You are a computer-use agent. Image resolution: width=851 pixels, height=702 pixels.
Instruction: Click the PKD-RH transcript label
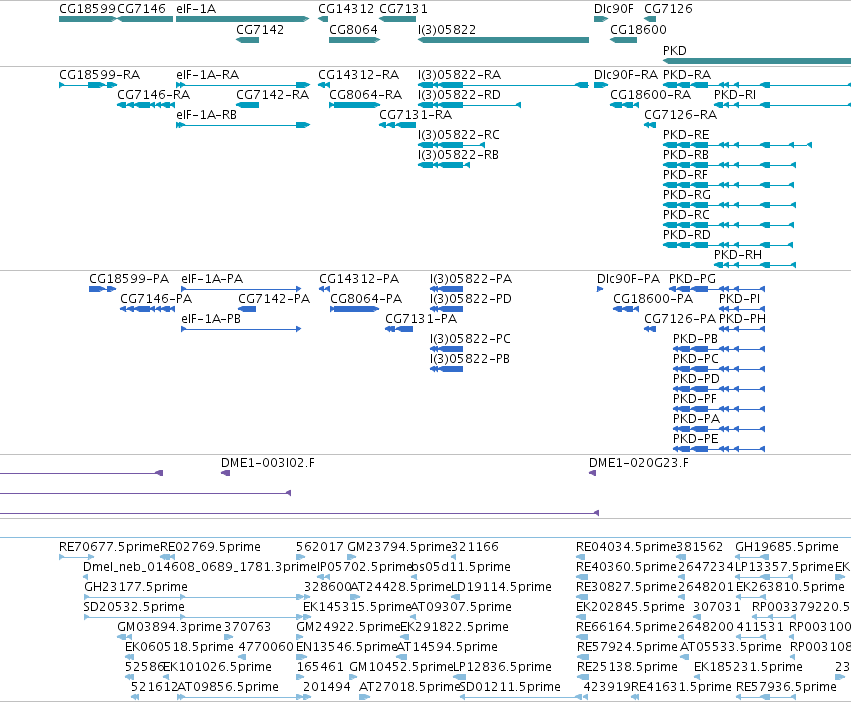click(738, 255)
